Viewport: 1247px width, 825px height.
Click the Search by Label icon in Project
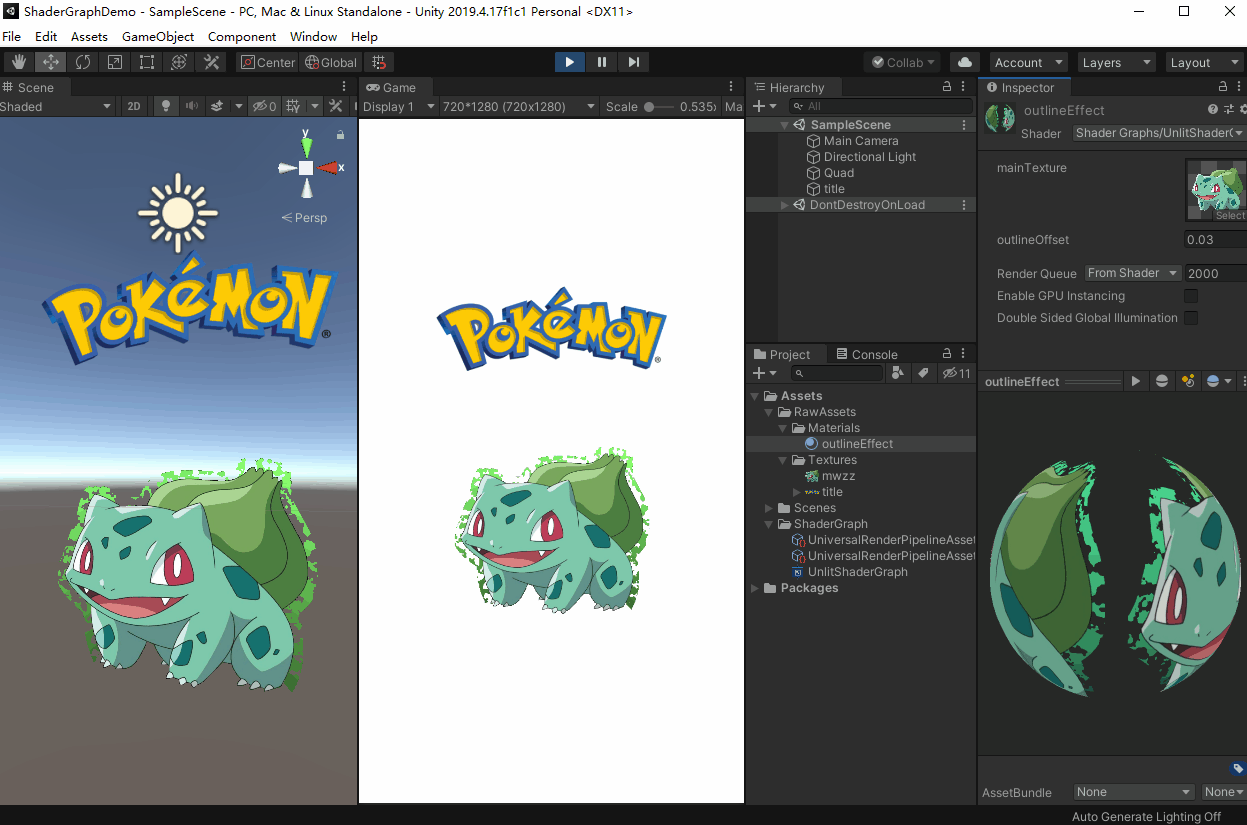[x=922, y=373]
